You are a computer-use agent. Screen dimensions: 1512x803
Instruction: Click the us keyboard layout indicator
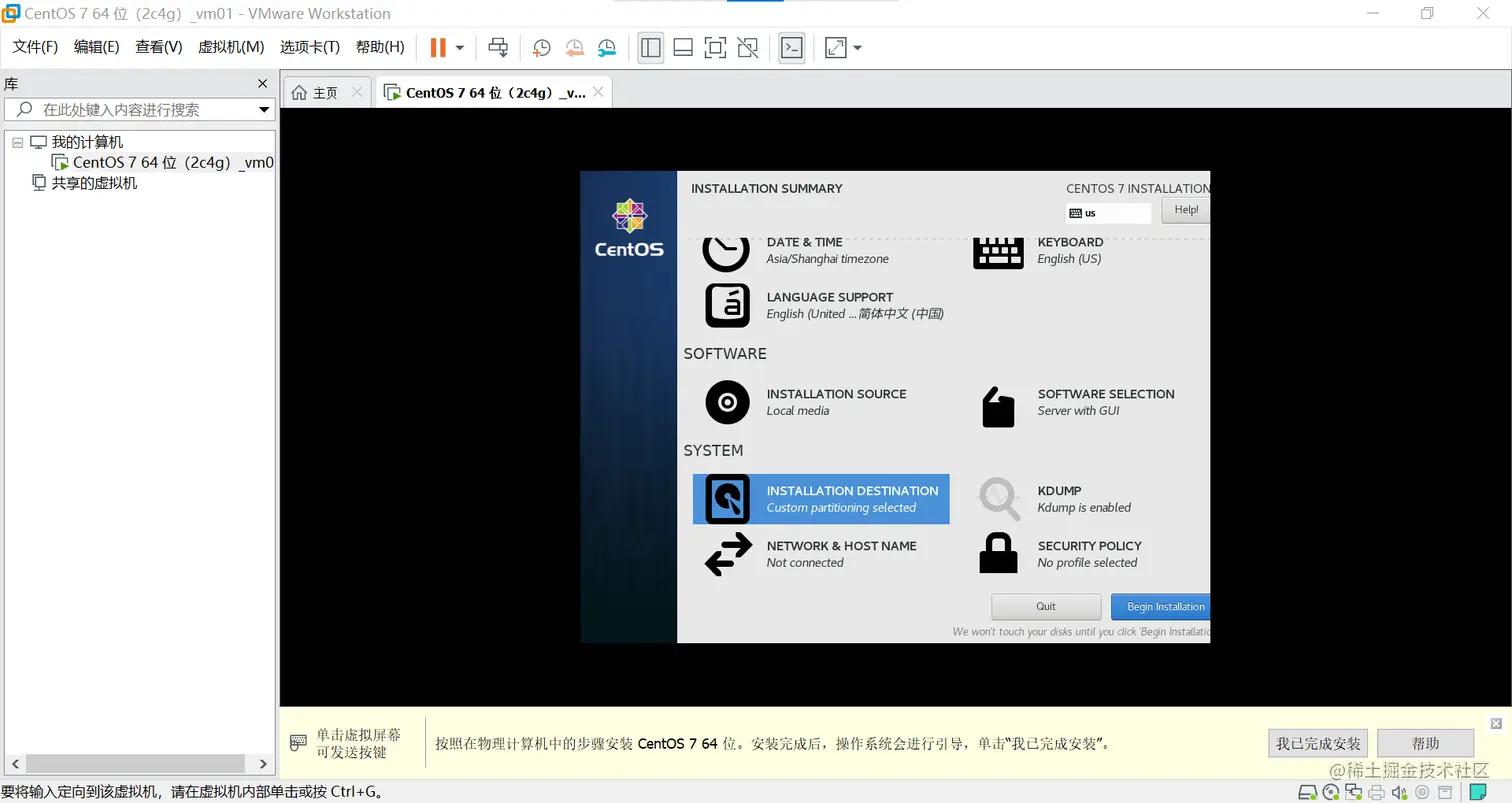(x=1108, y=213)
